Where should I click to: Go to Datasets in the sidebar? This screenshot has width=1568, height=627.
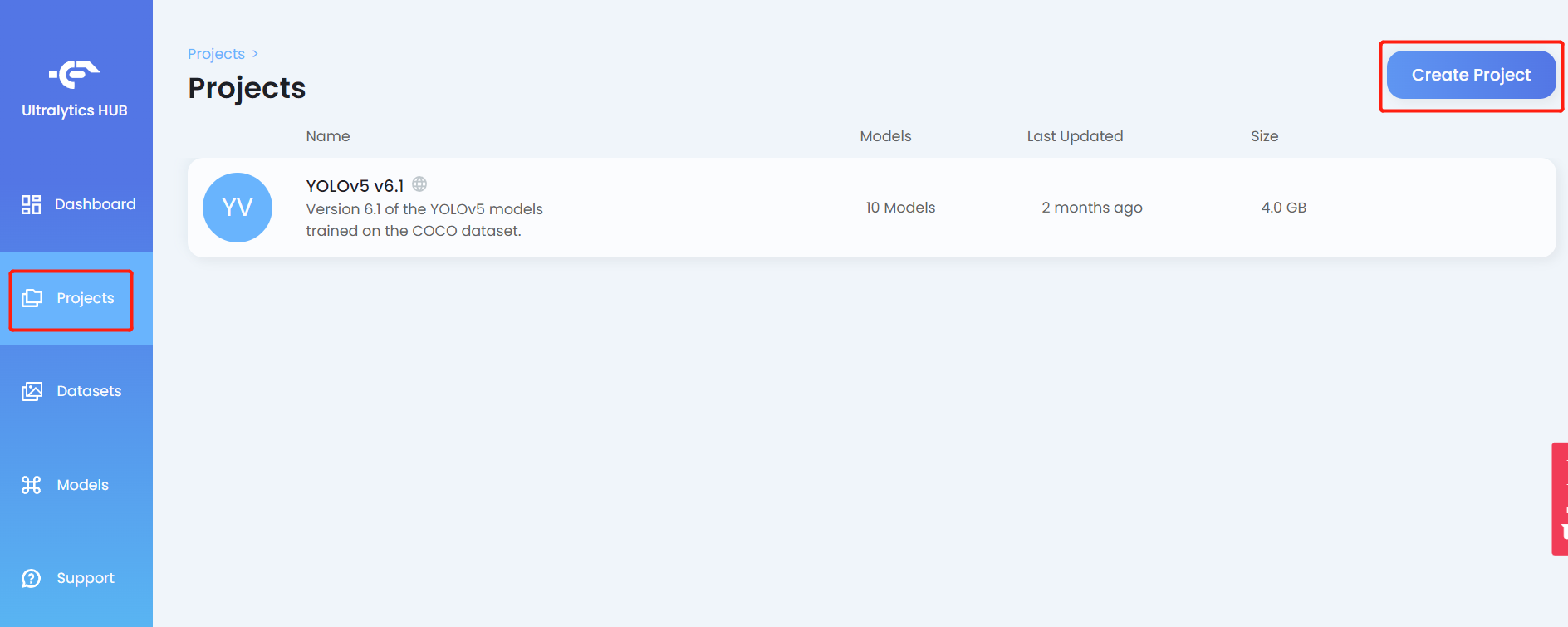[x=76, y=391]
